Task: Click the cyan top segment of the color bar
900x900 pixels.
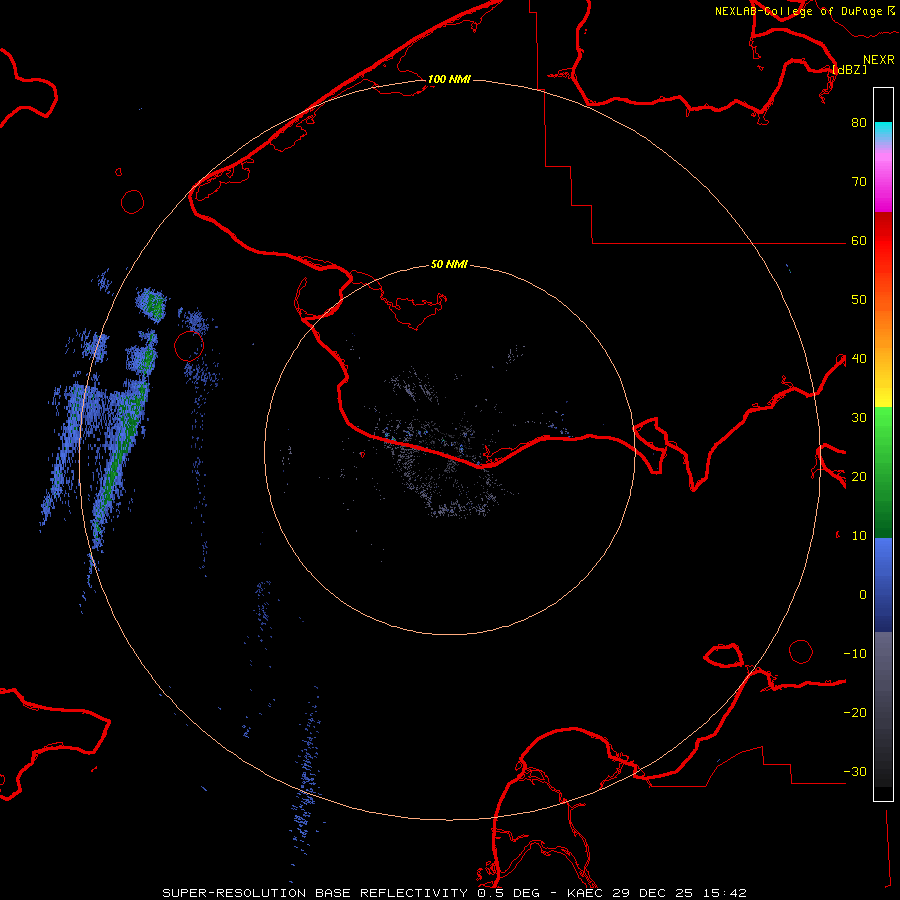Action: pos(883,129)
